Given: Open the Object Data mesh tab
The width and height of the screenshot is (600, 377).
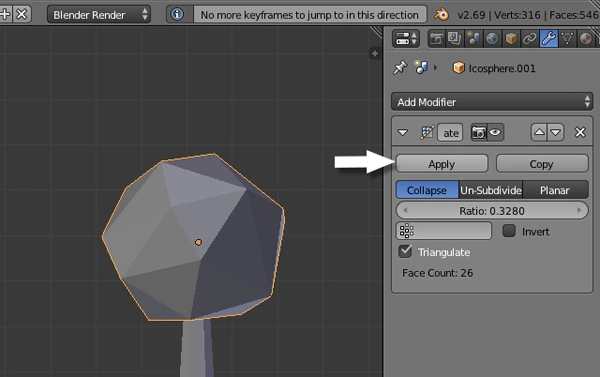Looking at the screenshot, I should point(567,39).
